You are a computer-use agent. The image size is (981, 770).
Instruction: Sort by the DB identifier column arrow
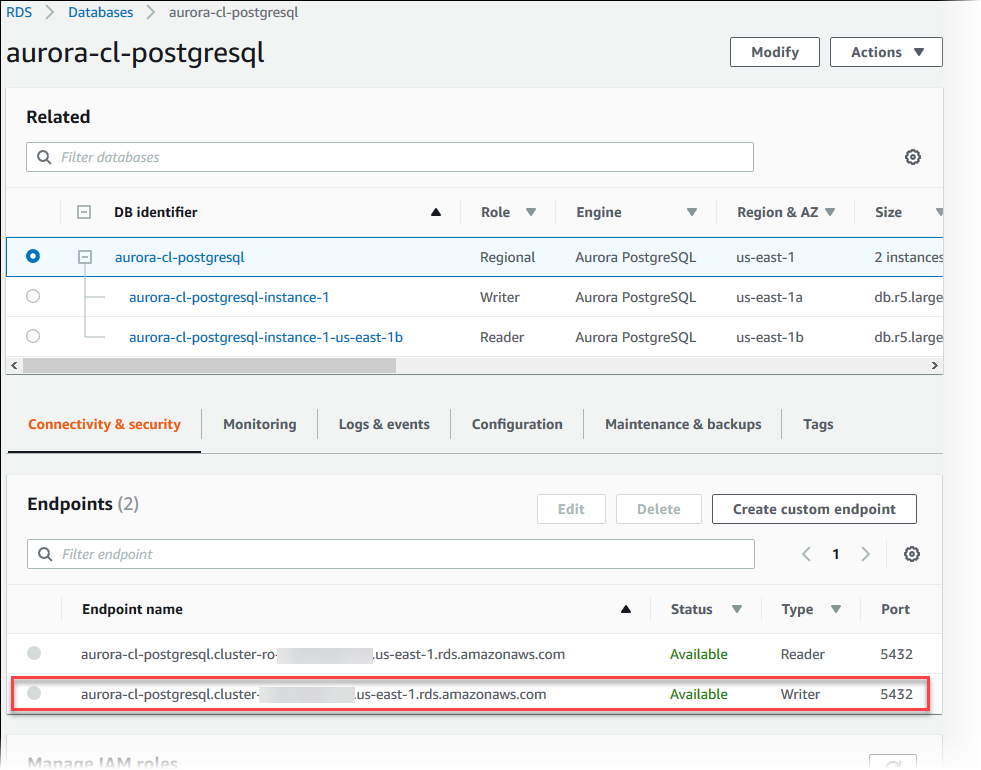click(x=435, y=212)
